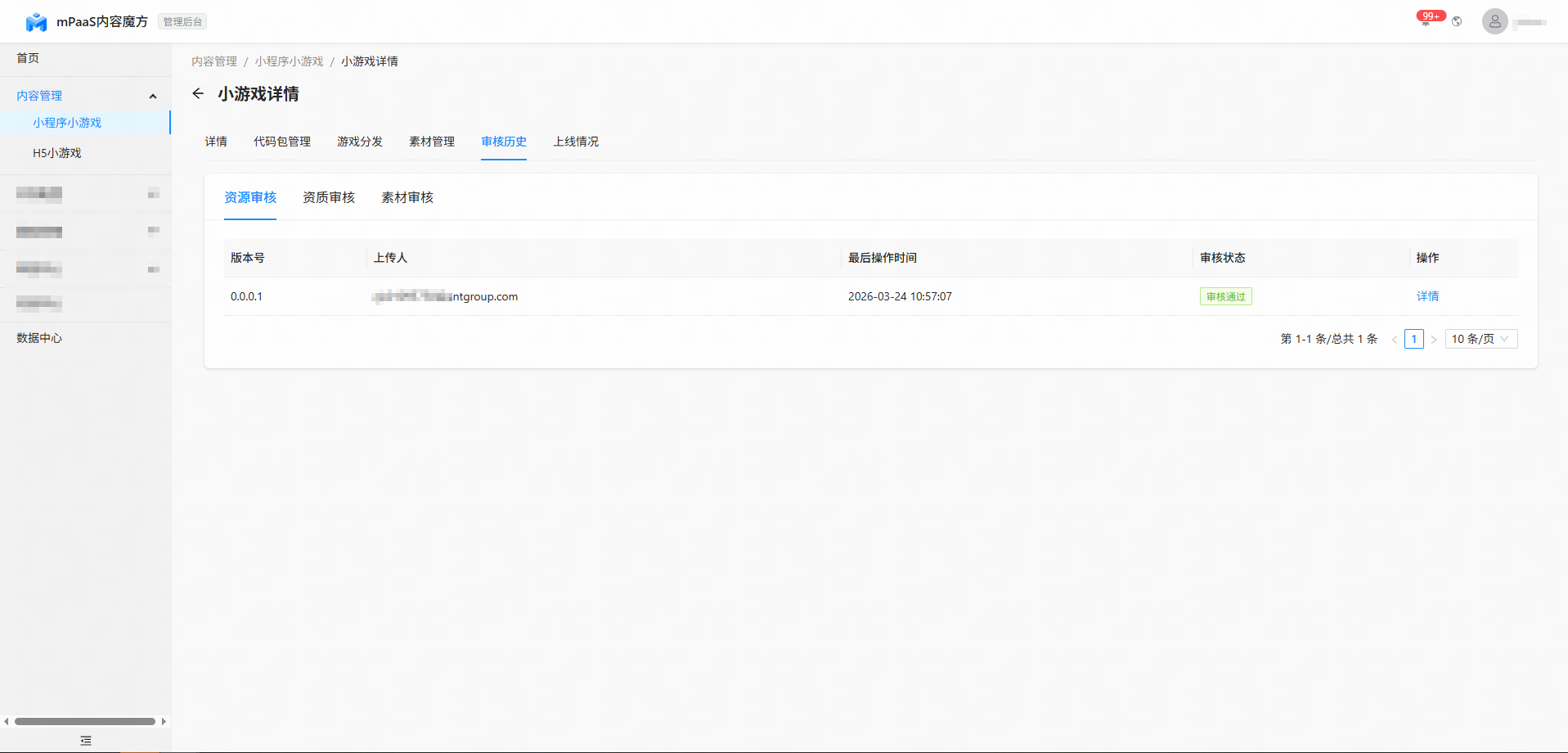This screenshot has height=753, width=1568.
Task: Switch to the 游戏分发 tab
Action: click(360, 142)
